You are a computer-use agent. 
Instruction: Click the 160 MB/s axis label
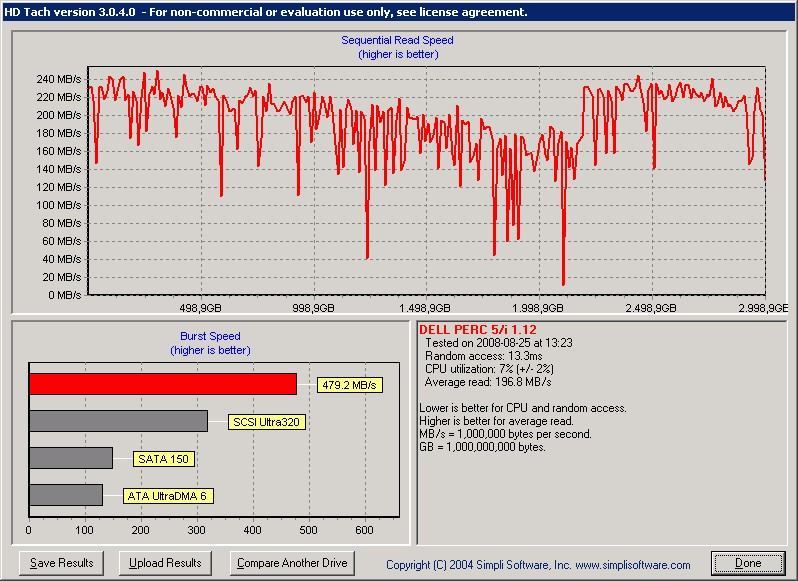pyautogui.click(x=59, y=151)
